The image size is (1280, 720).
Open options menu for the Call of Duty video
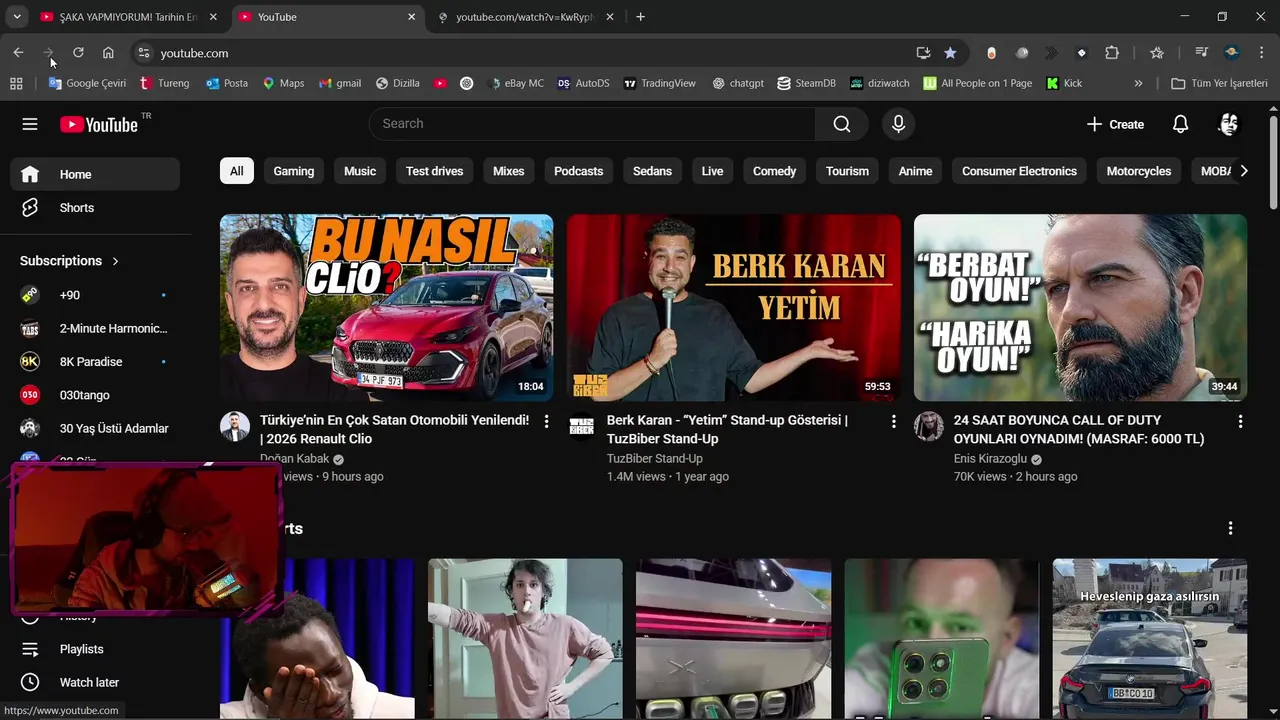click(x=1240, y=422)
